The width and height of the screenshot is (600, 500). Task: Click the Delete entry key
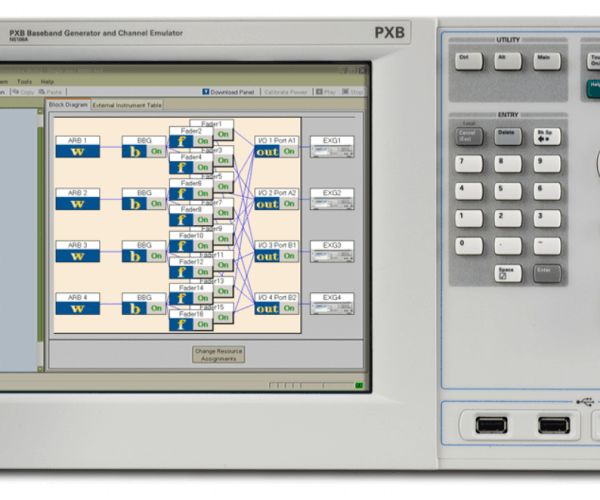point(508,137)
